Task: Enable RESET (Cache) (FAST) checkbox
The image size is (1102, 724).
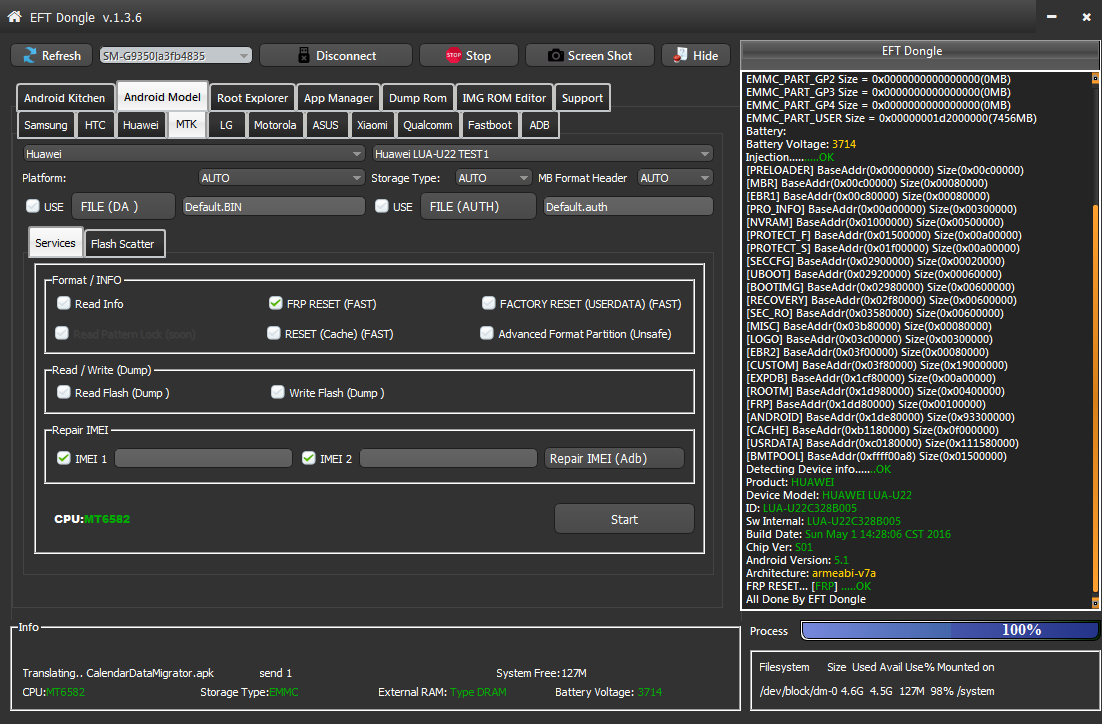Action: tap(274, 333)
